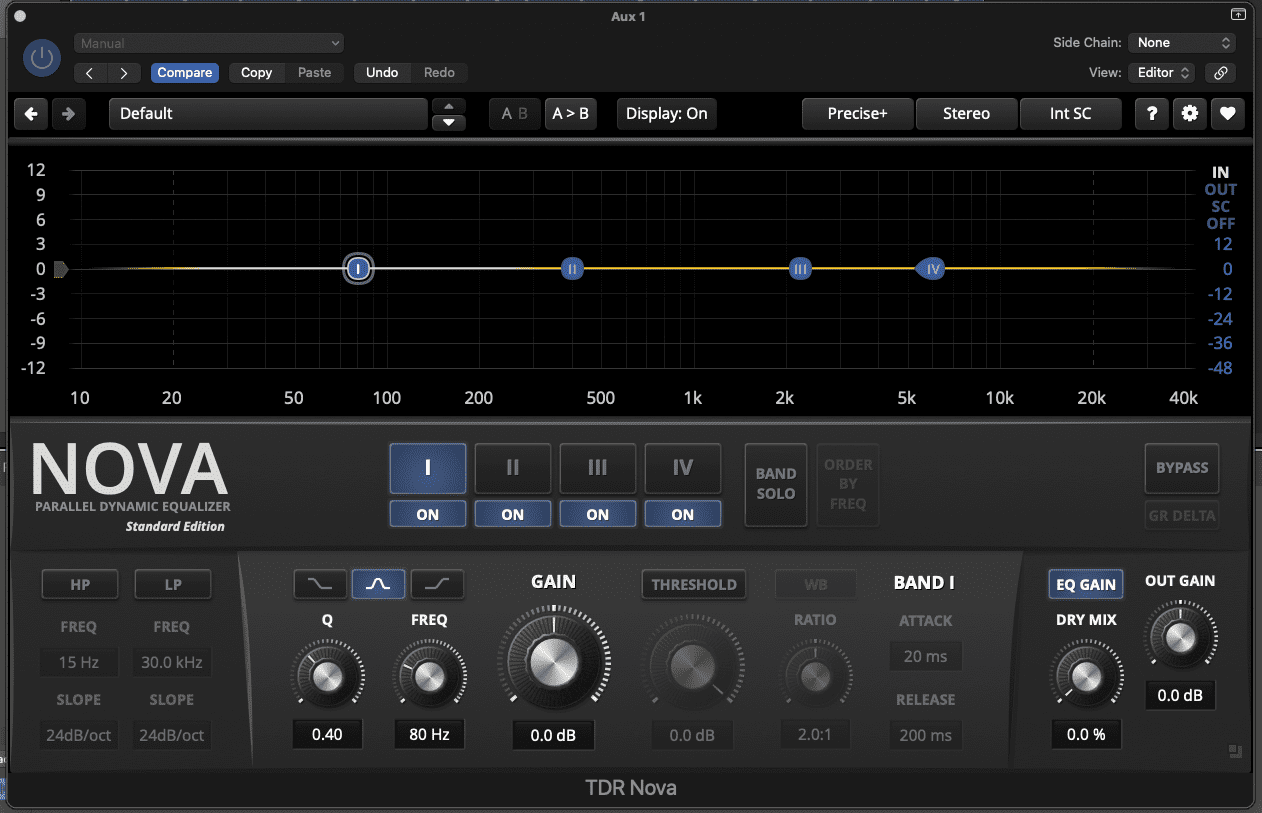This screenshot has width=1262, height=813.
Task: Select band III node on the graph
Action: pos(800,268)
